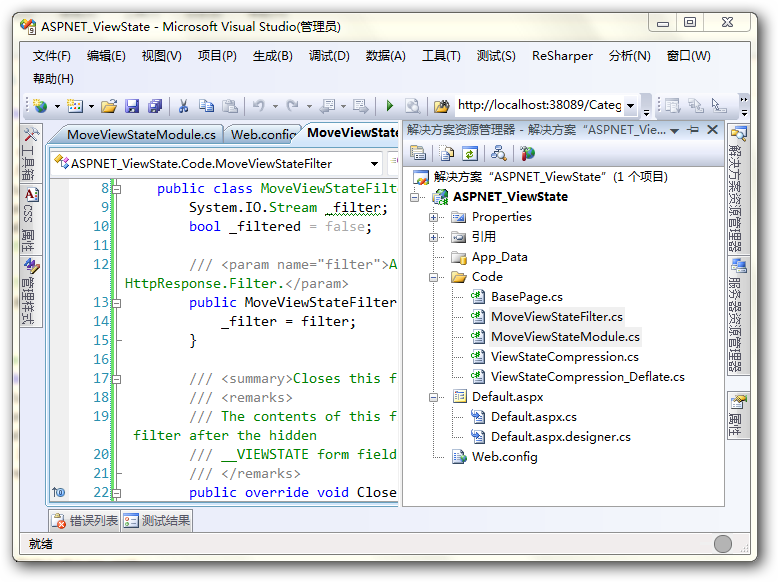Open the 编辑(E) menu
Viewport: 778px width, 582px height.
(106, 56)
